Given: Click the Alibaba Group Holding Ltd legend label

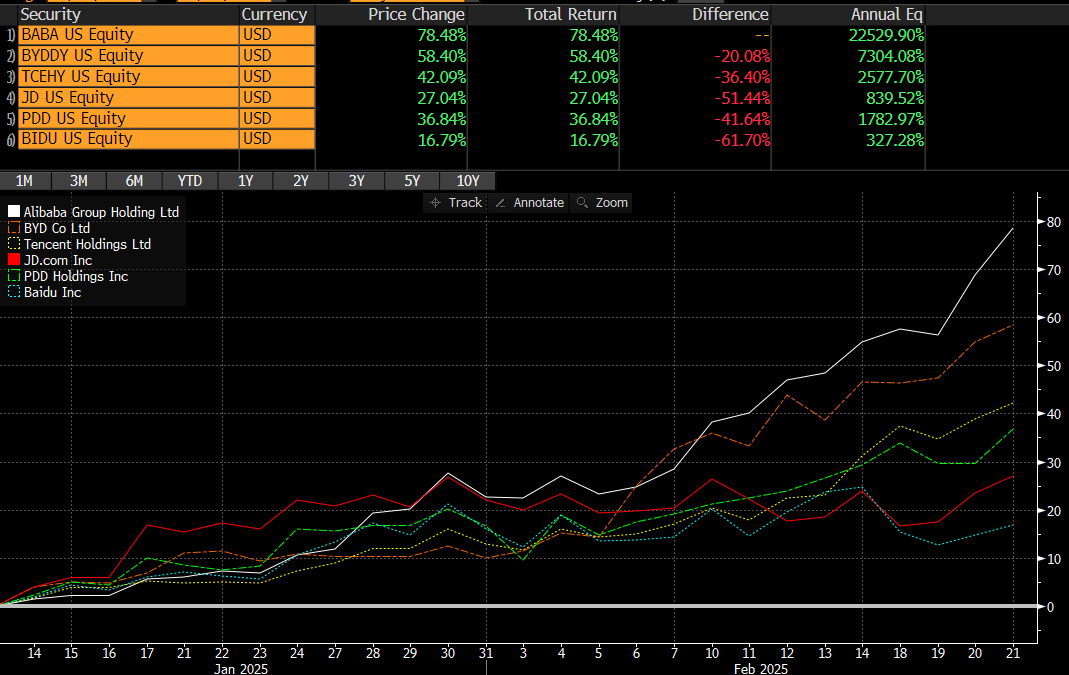Looking at the screenshot, I should click(x=102, y=212).
